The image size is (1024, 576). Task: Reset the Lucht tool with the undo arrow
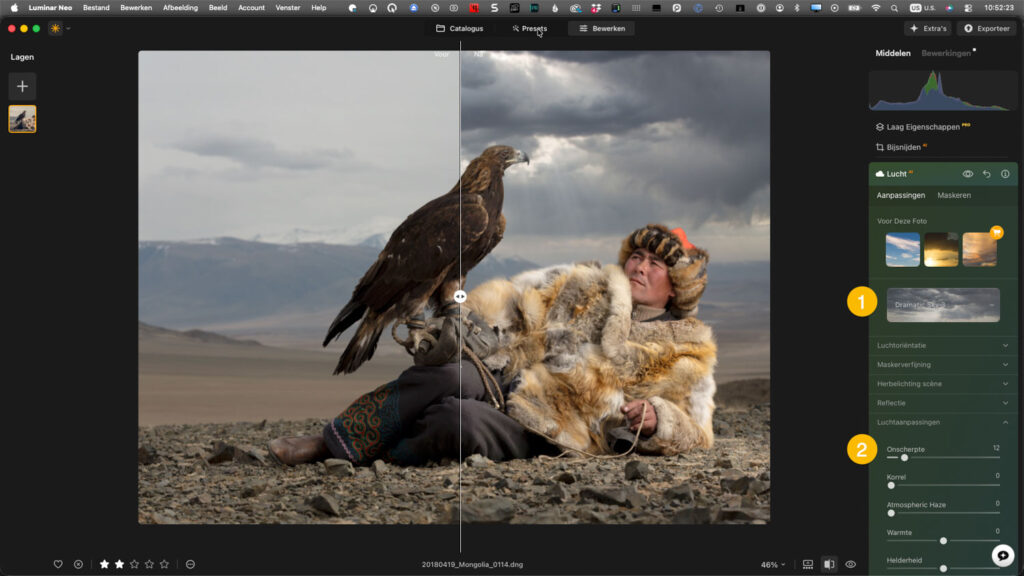[987, 174]
